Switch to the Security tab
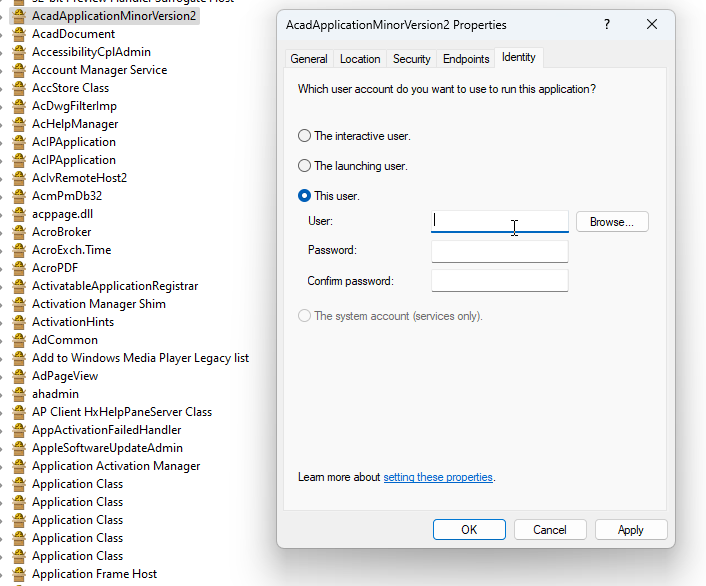Viewport: 706px width, 586px height. coord(411,59)
